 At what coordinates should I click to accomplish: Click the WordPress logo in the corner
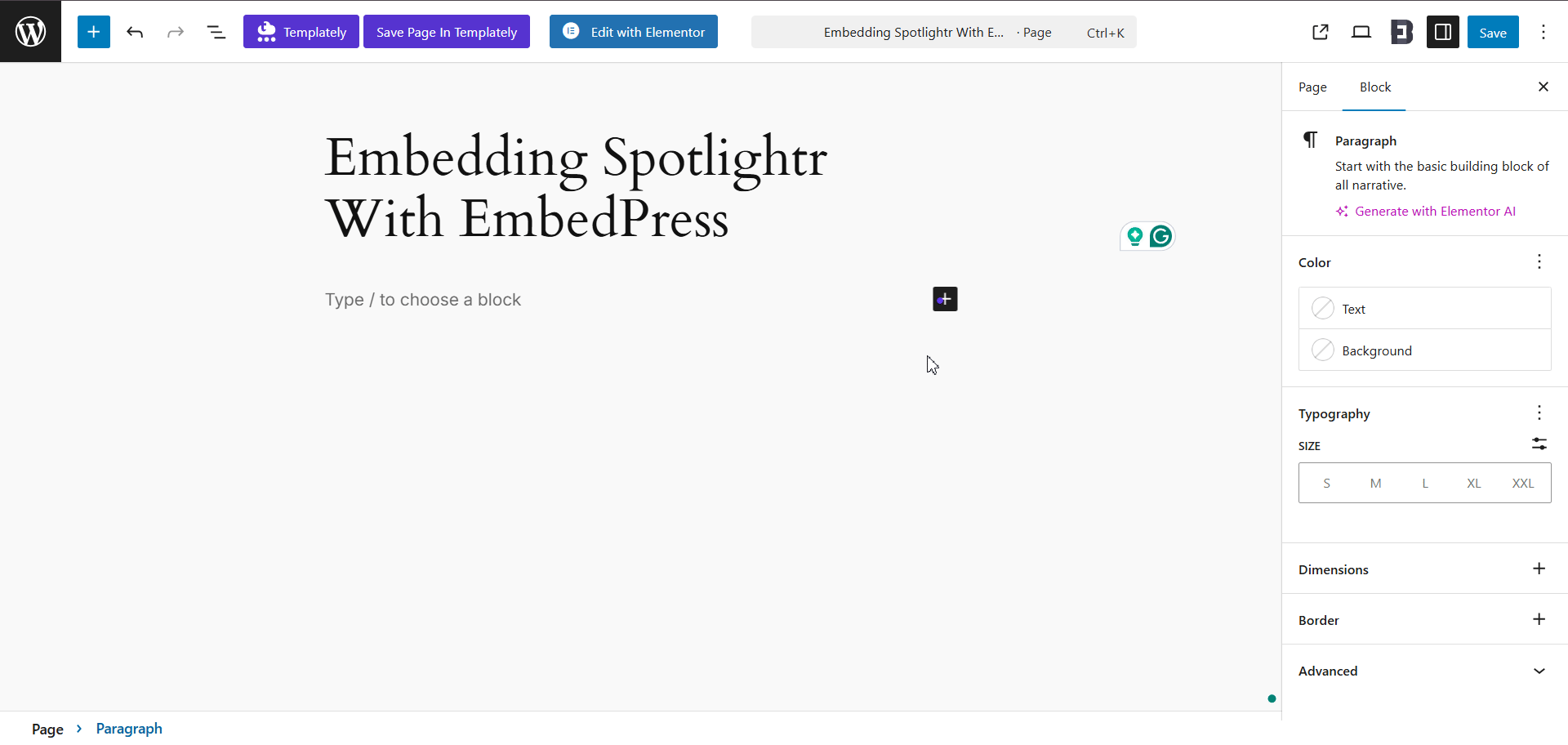[x=30, y=31]
